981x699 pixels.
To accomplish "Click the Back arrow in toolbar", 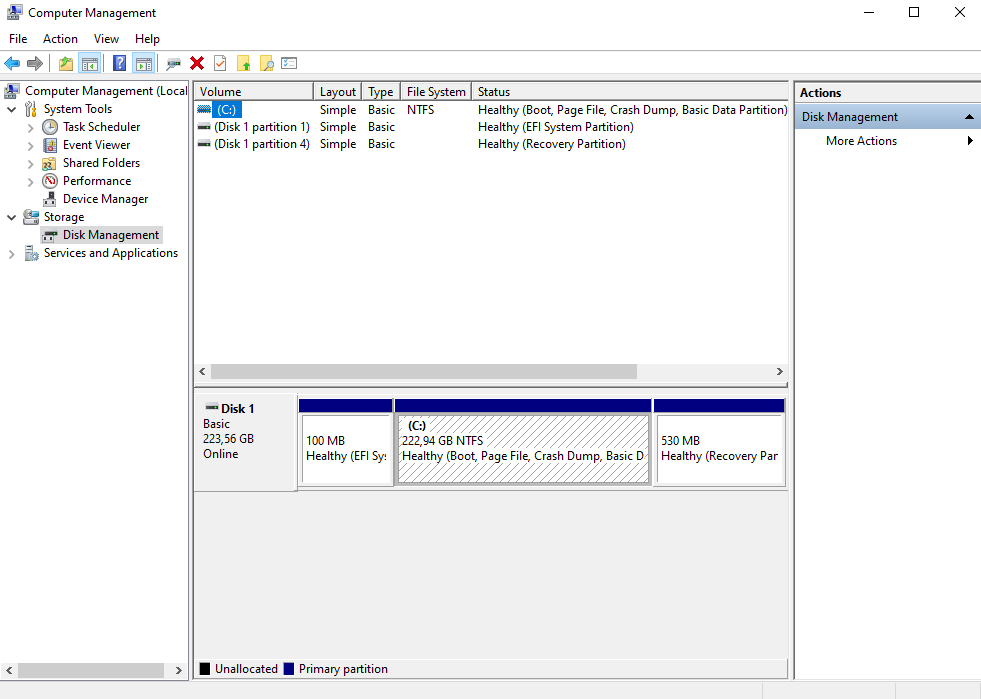I will pyautogui.click(x=12, y=64).
